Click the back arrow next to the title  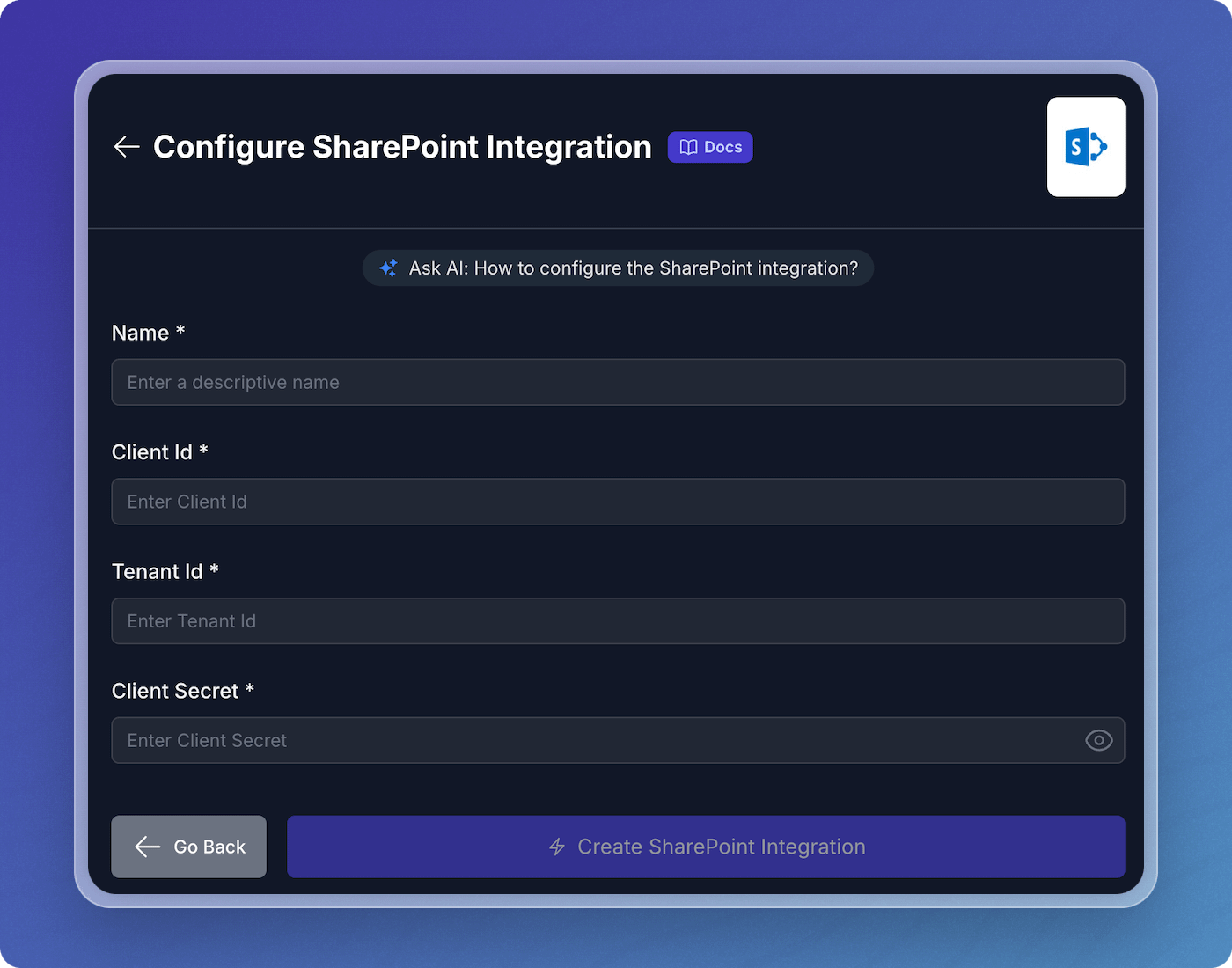click(x=126, y=147)
